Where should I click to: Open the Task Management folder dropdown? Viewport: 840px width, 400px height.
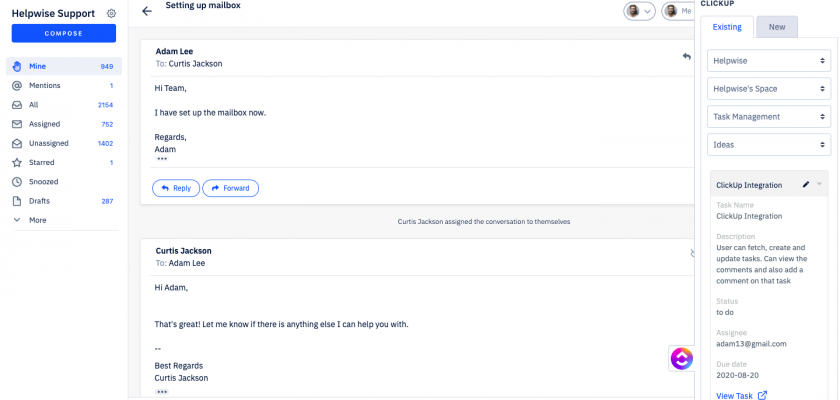768,117
